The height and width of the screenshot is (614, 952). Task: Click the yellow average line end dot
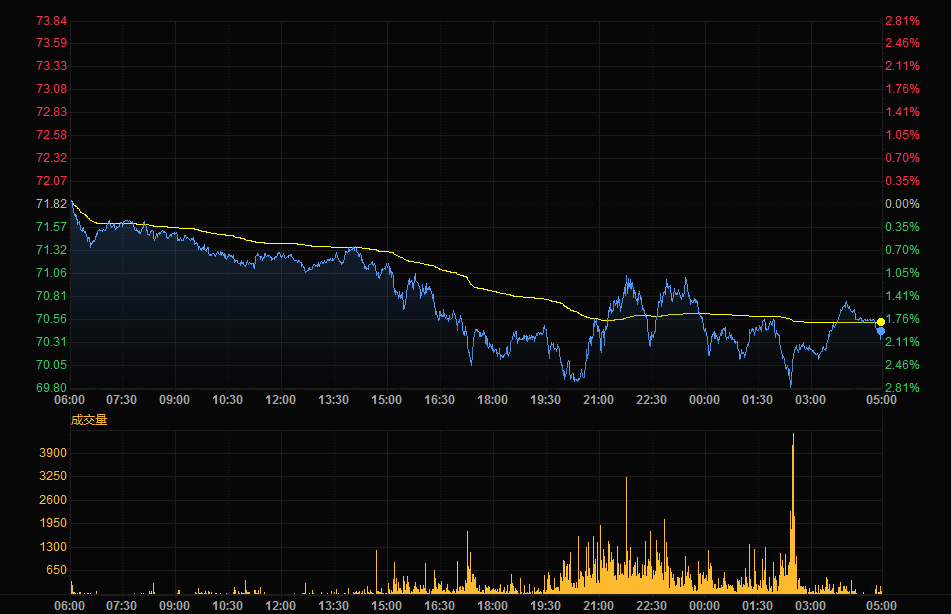tap(880, 322)
